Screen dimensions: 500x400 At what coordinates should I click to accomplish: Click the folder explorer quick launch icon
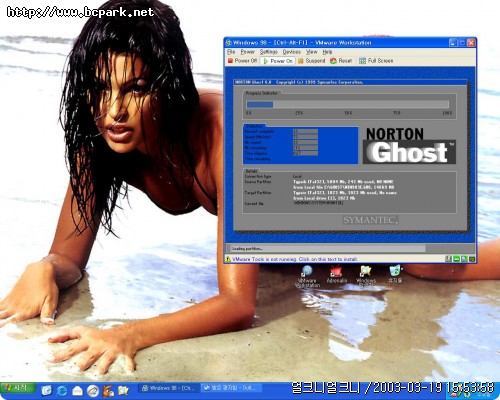123,390
